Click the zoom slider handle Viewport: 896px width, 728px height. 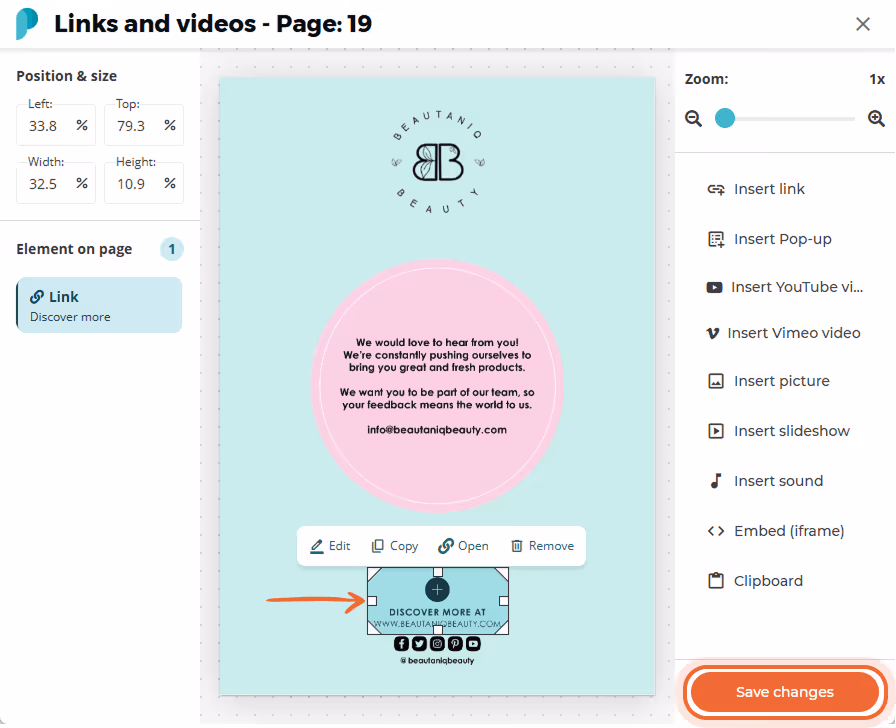tap(725, 118)
